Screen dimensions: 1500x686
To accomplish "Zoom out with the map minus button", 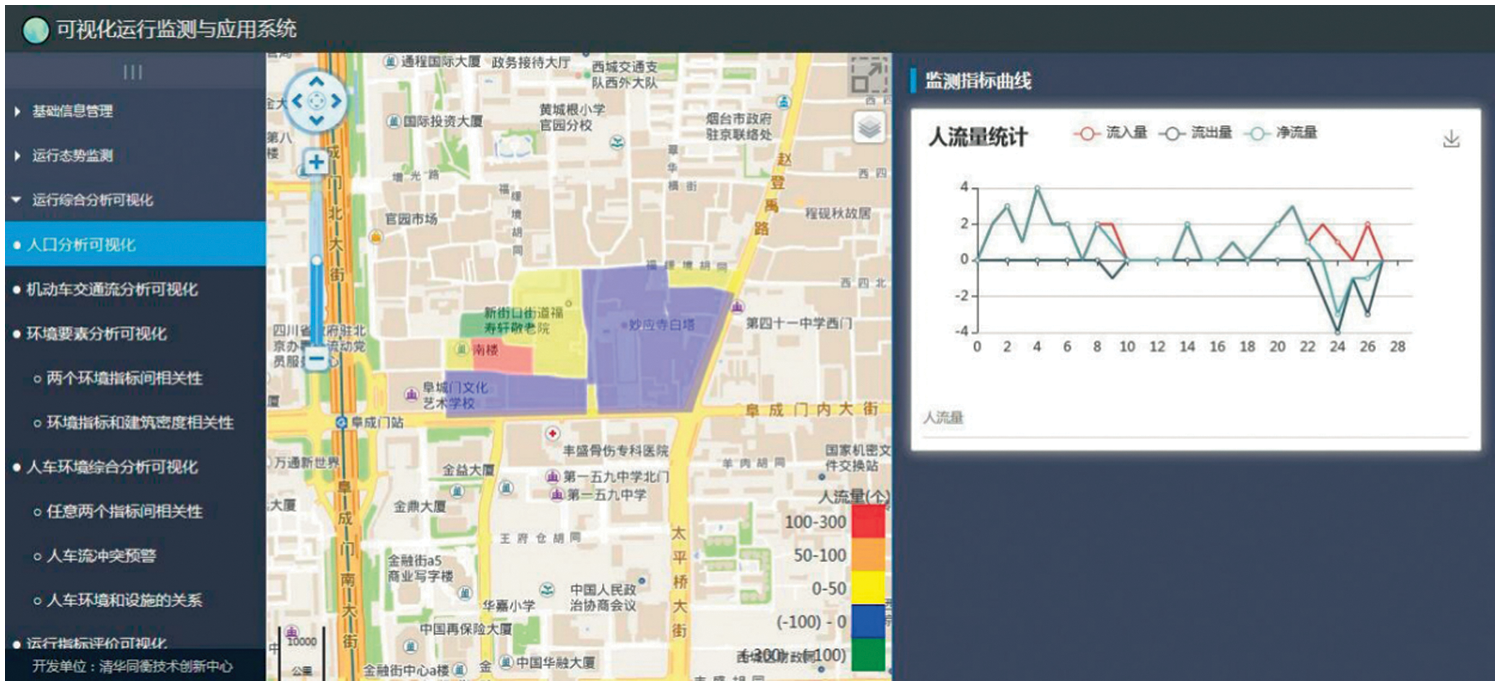I will pyautogui.click(x=316, y=357).
